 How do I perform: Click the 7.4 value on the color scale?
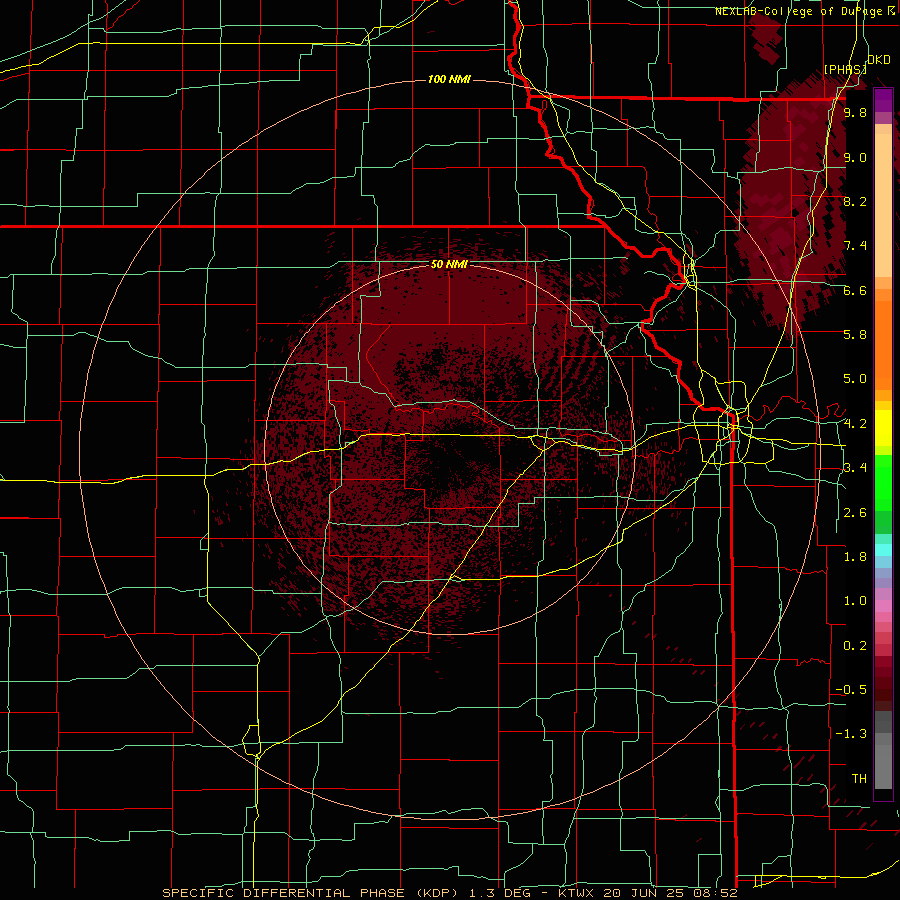[855, 246]
